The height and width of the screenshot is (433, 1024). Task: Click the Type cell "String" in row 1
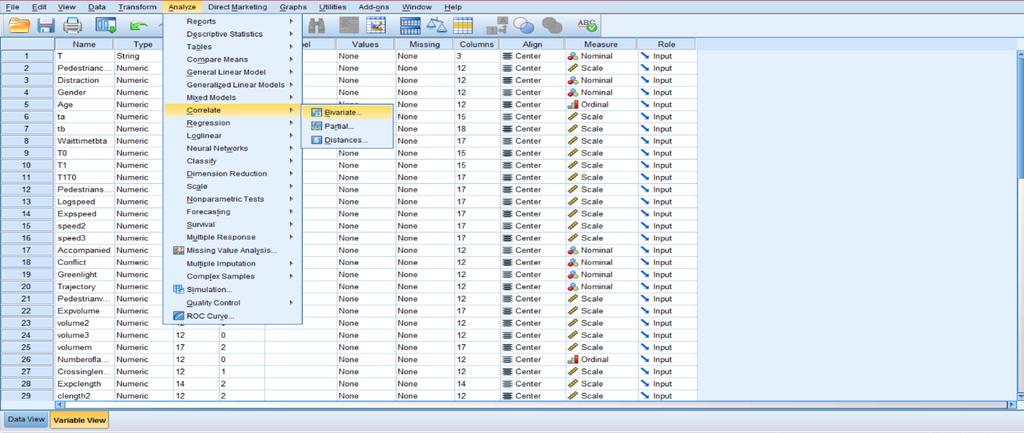pos(138,56)
